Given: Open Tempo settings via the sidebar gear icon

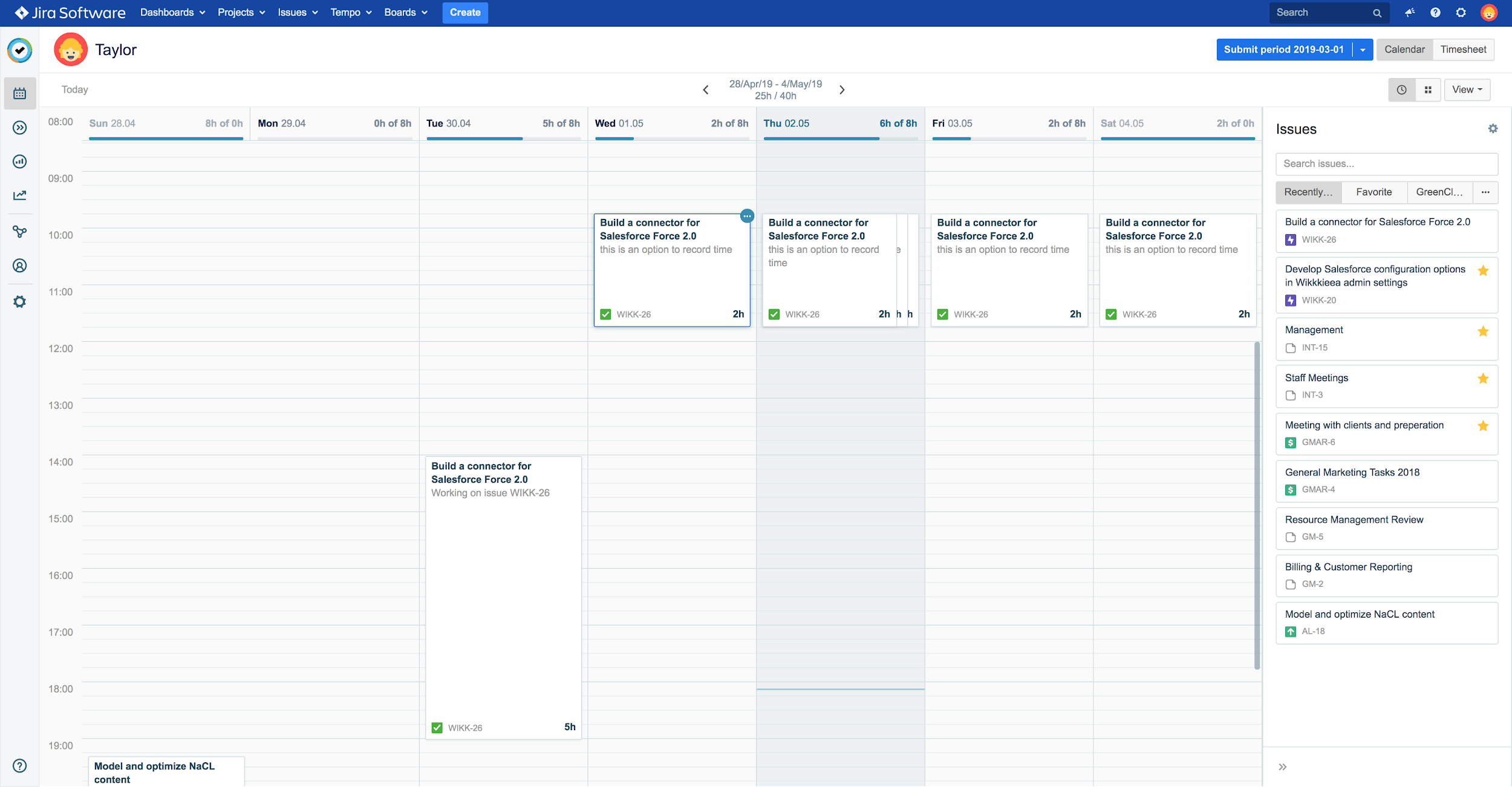Looking at the screenshot, I should [x=19, y=301].
